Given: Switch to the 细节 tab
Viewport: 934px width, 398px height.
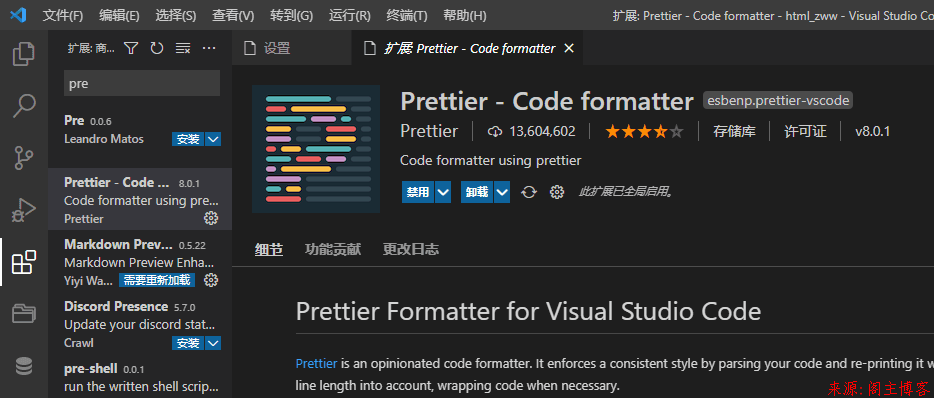Looking at the screenshot, I should [x=269, y=250].
